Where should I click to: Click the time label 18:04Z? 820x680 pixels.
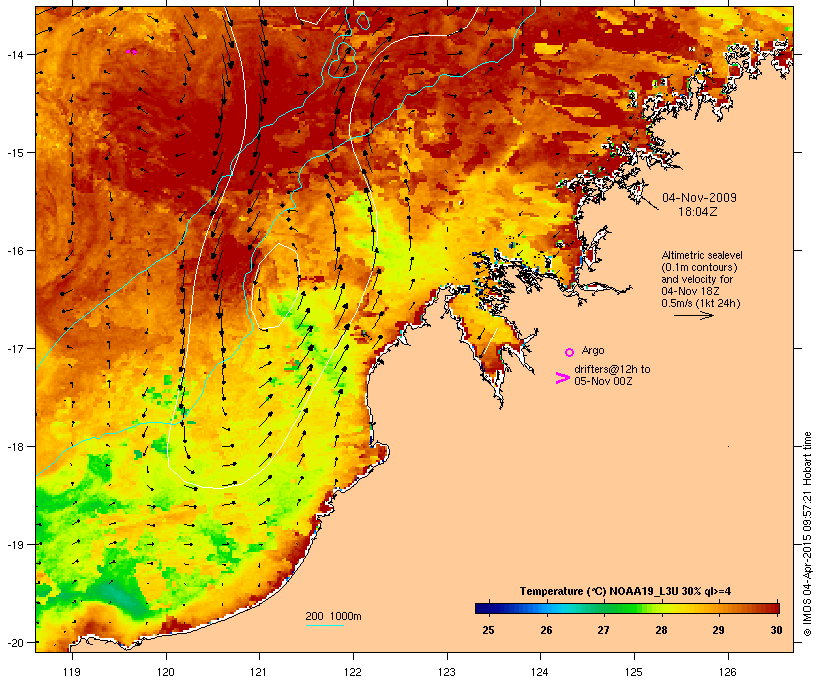698,212
